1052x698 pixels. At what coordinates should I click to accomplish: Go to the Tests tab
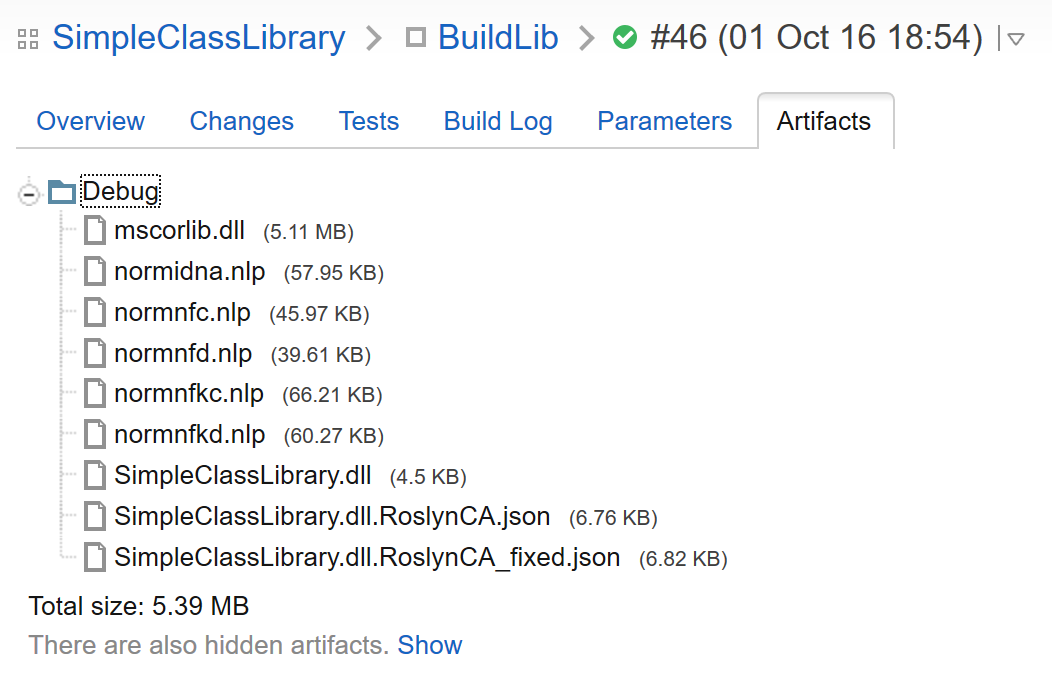coord(369,121)
